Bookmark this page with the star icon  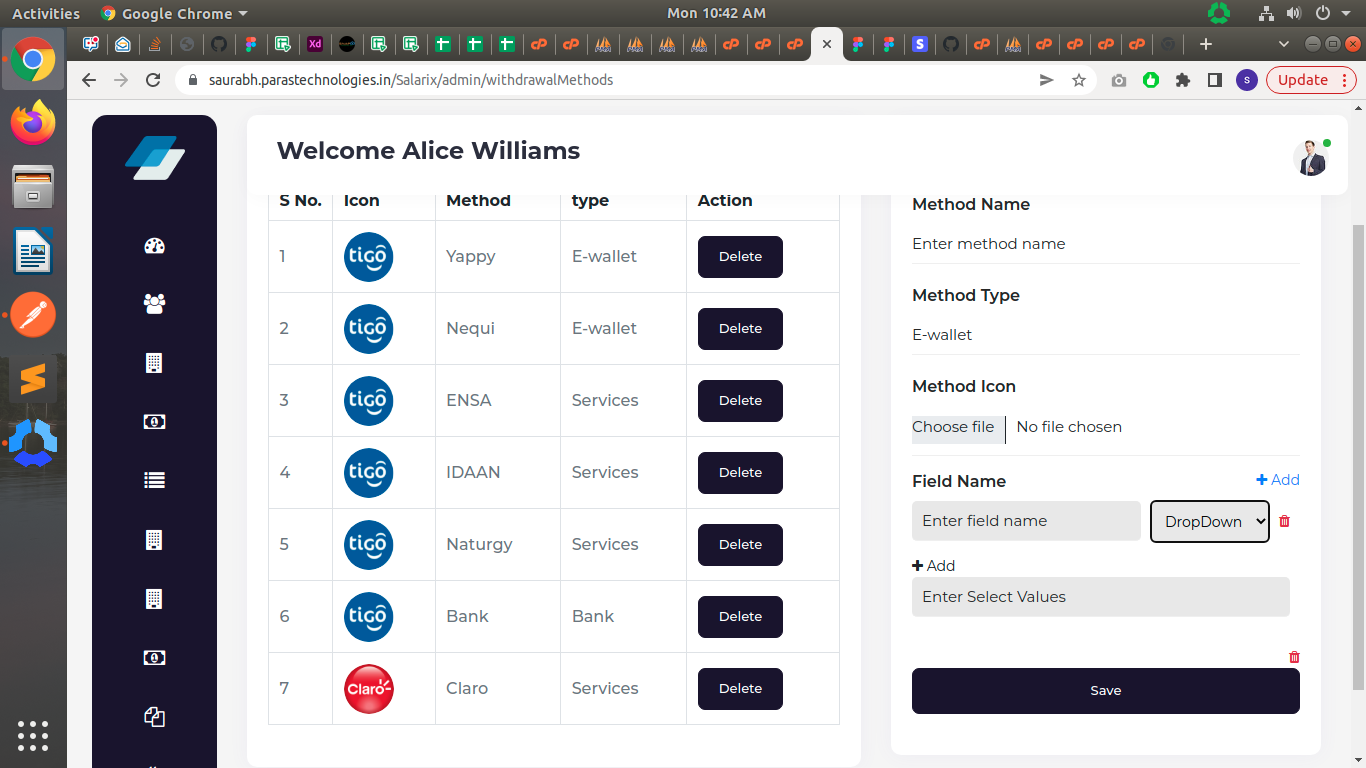point(1079,80)
